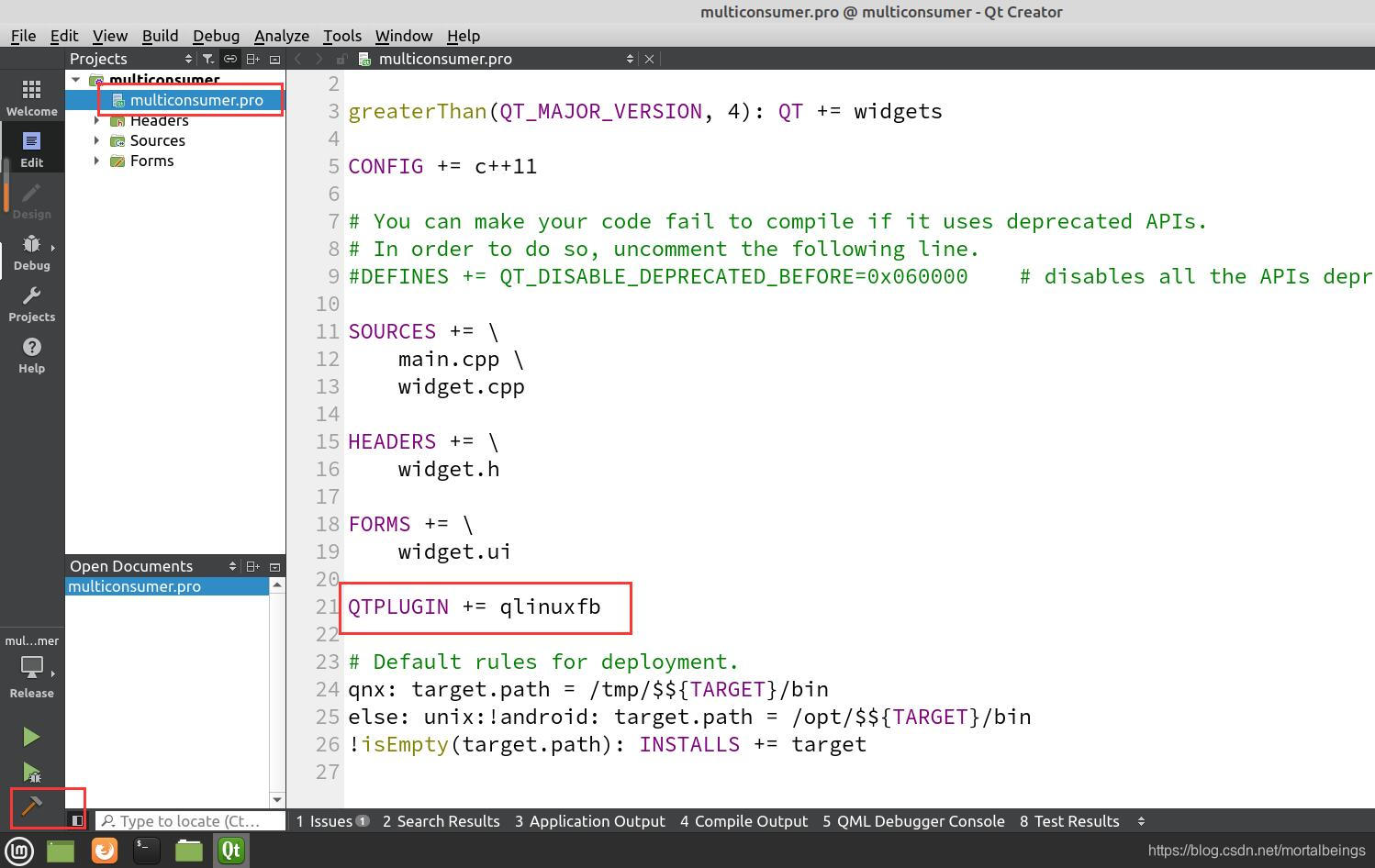1375x868 pixels.
Task: Run the project with green play button
Action: (x=31, y=737)
